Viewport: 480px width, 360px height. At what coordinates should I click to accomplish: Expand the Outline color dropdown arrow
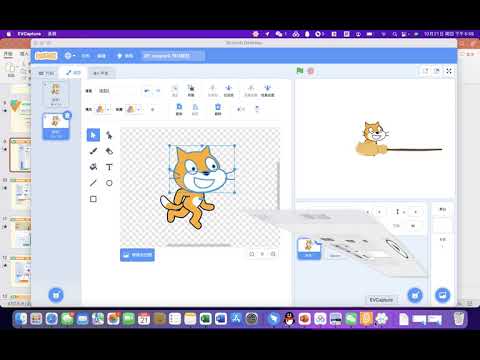(x=139, y=109)
